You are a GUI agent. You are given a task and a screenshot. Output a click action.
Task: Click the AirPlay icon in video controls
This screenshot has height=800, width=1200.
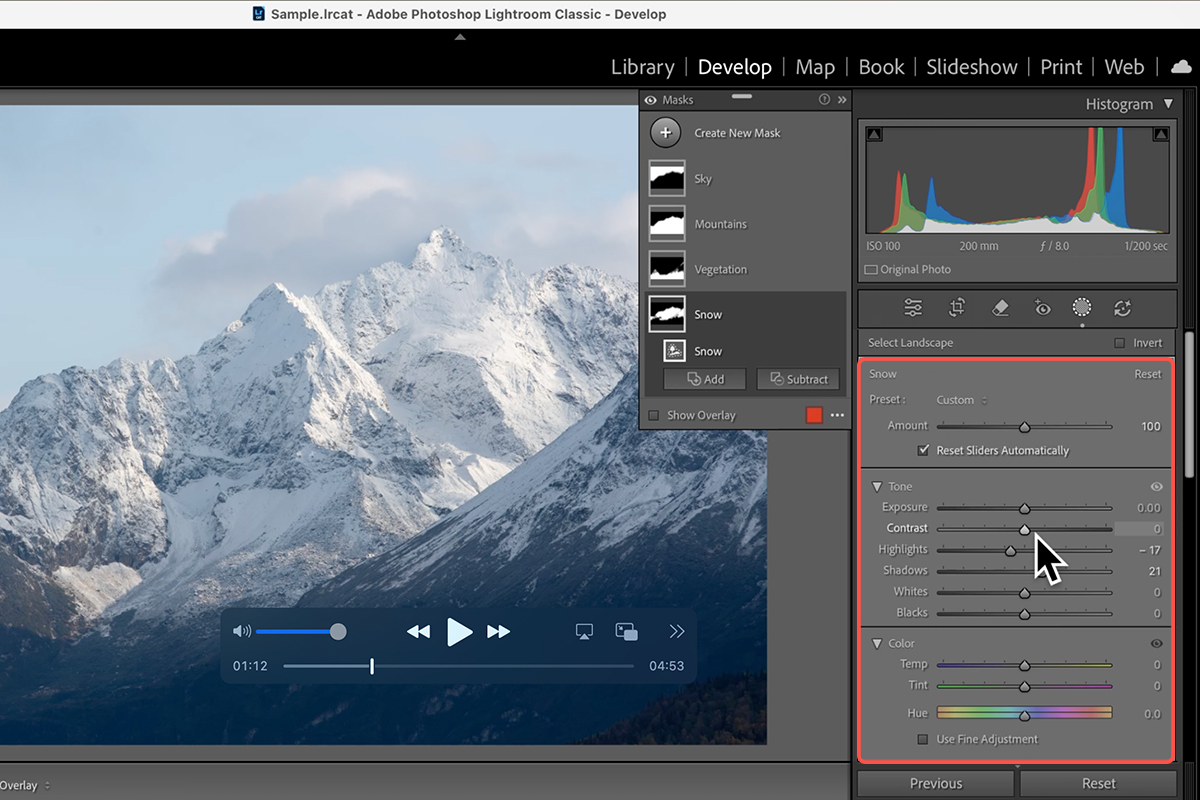585,631
